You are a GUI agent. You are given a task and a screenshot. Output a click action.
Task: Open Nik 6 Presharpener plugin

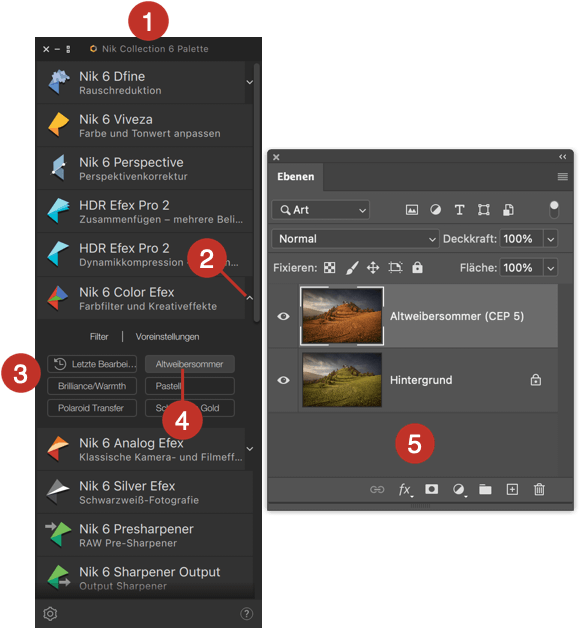(145, 535)
